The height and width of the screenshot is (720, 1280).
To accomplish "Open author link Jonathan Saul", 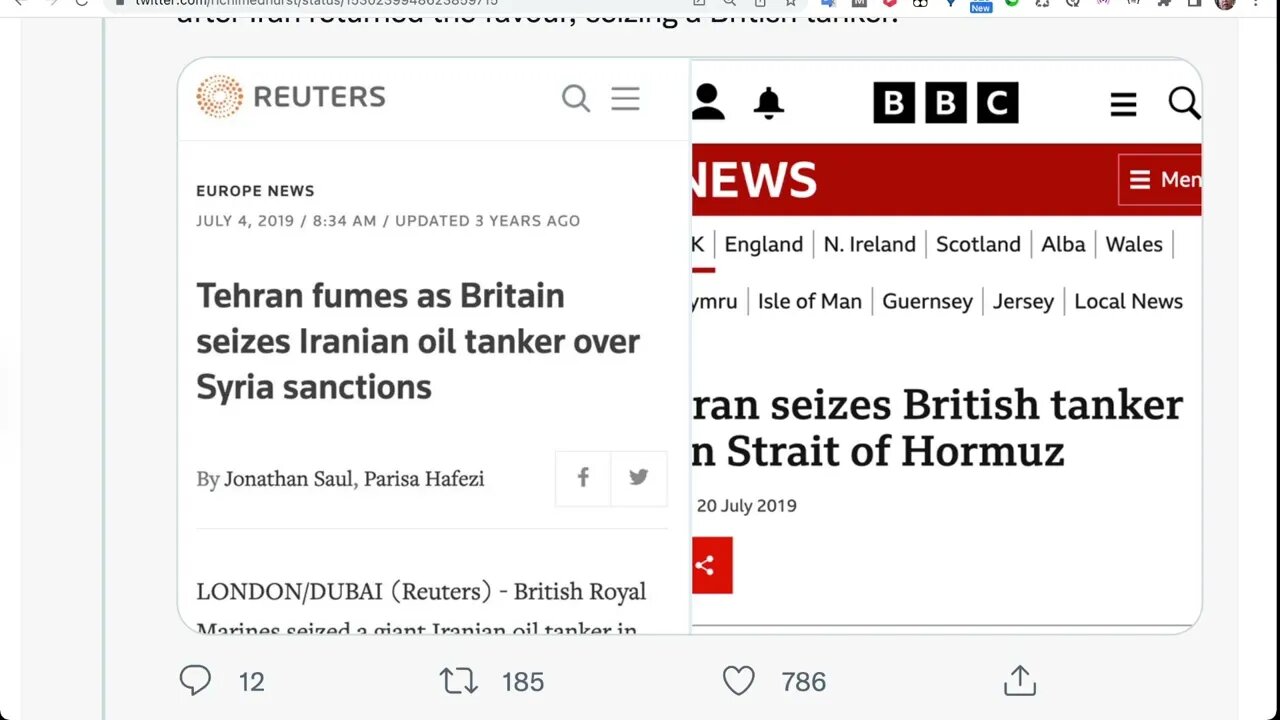I will (x=288, y=479).
